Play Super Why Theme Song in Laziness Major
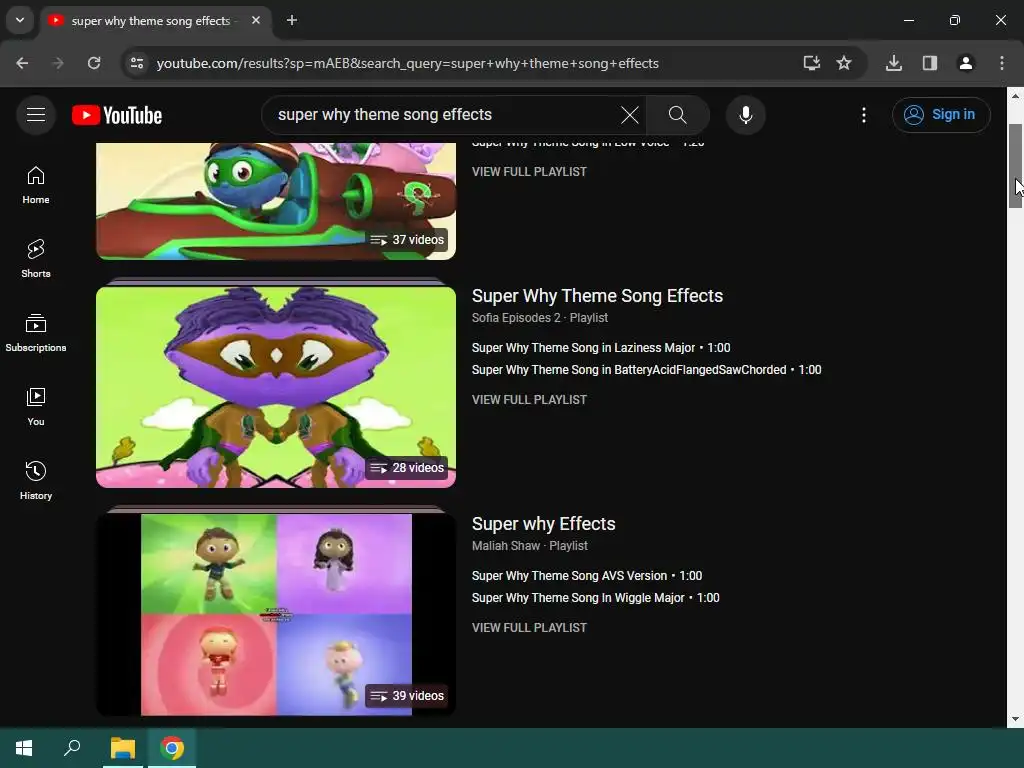Image resolution: width=1024 pixels, height=768 pixels. coord(601,348)
